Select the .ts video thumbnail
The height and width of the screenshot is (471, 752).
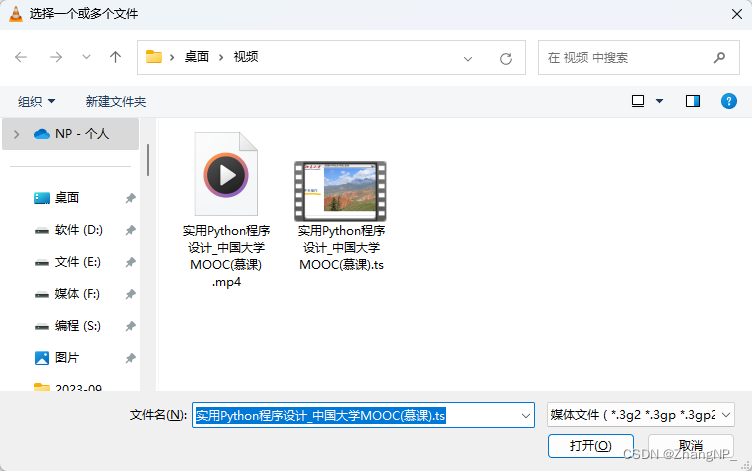(340, 191)
